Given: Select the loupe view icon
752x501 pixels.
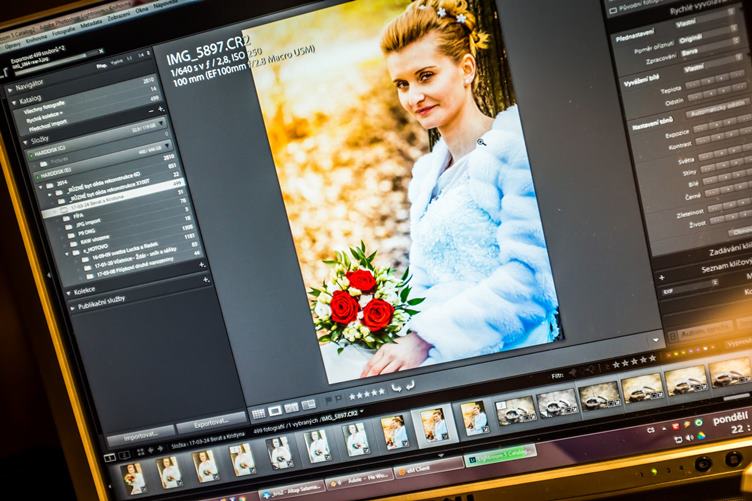Looking at the screenshot, I should [275, 411].
